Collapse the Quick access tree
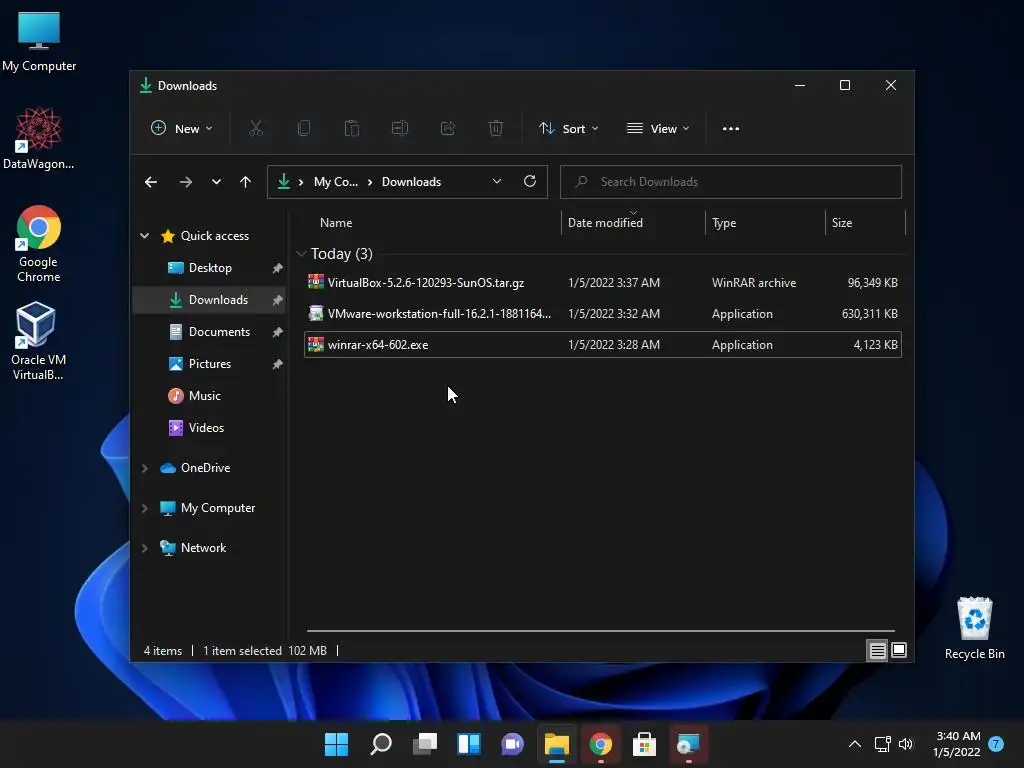 pos(144,236)
